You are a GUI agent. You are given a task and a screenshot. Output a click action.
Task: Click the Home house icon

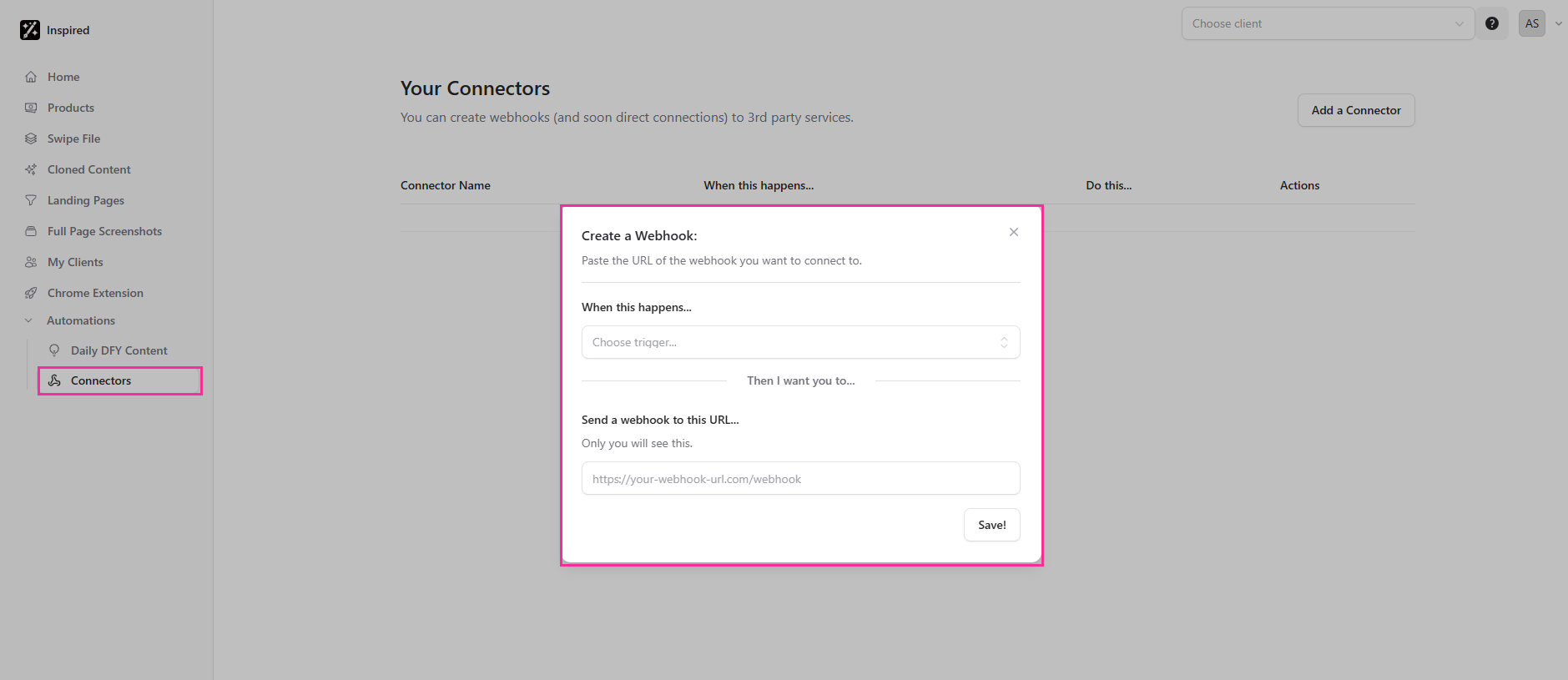(31, 77)
